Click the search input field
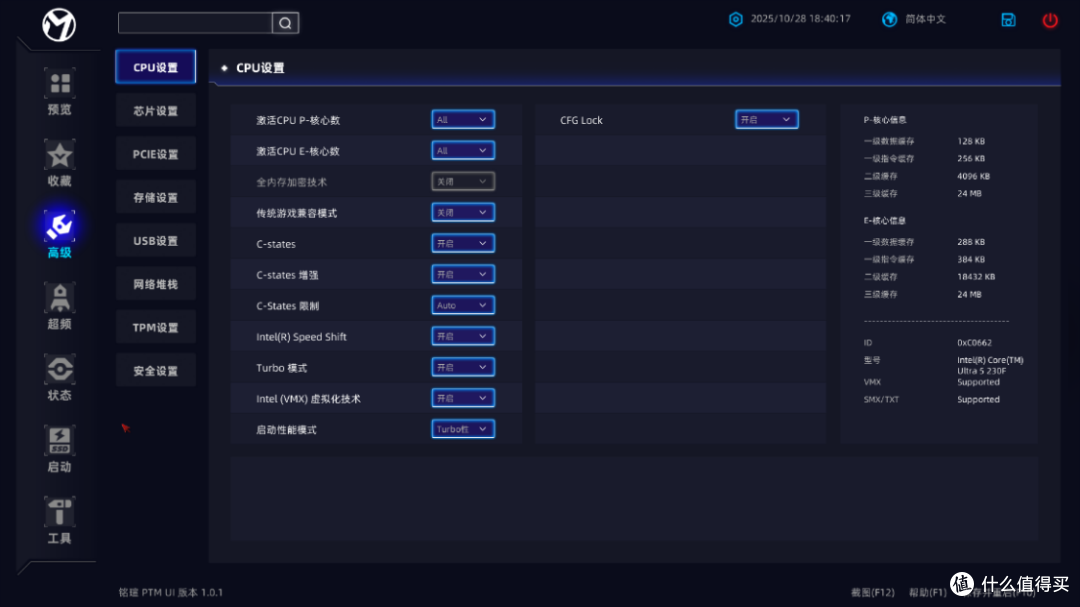Screen dimensions: 1080x607 pos(196,23)
